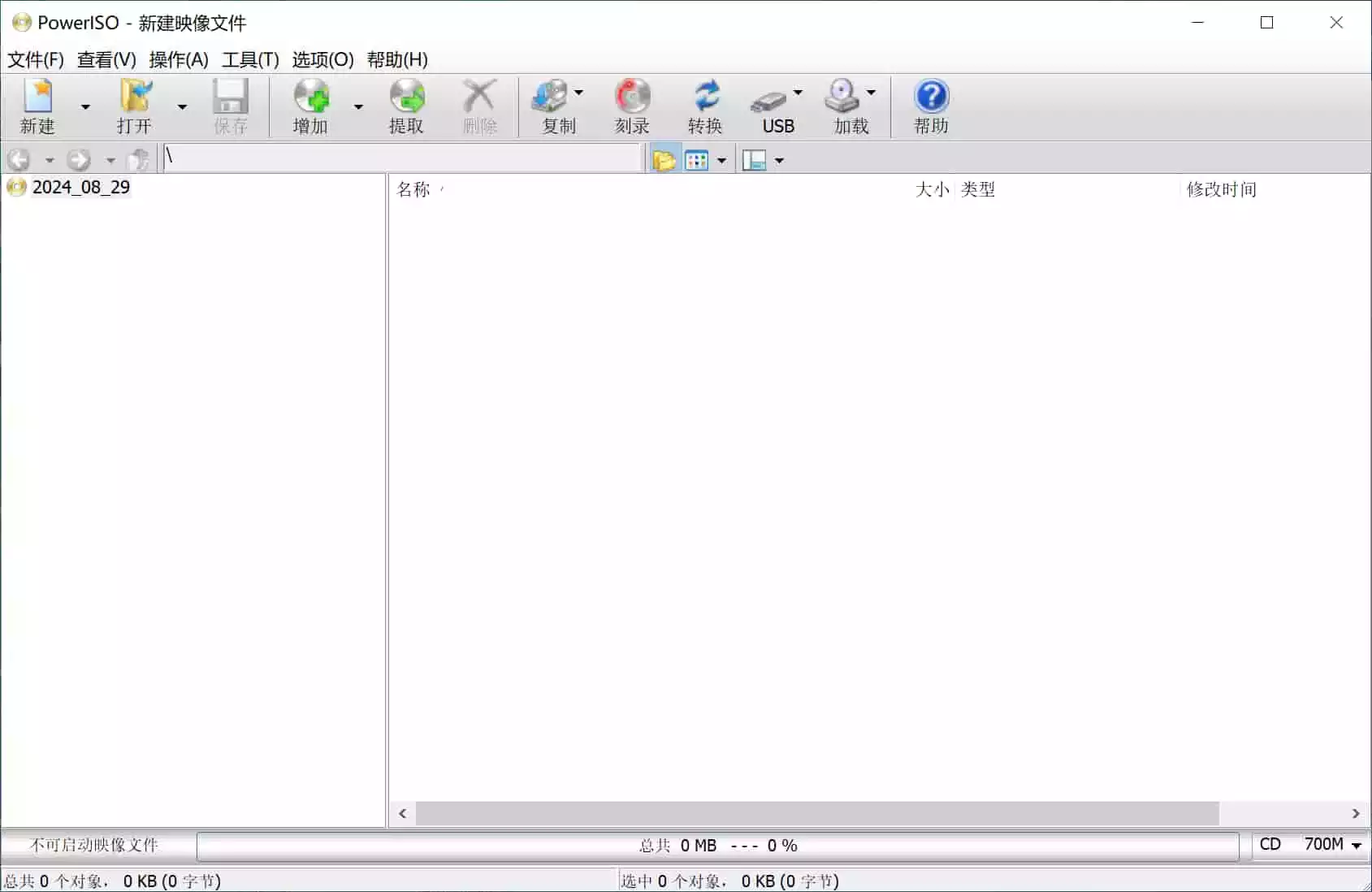Open the view mode dropdown arrow
This screenshot has width=1372, height=892.
(x=721, y=160)
